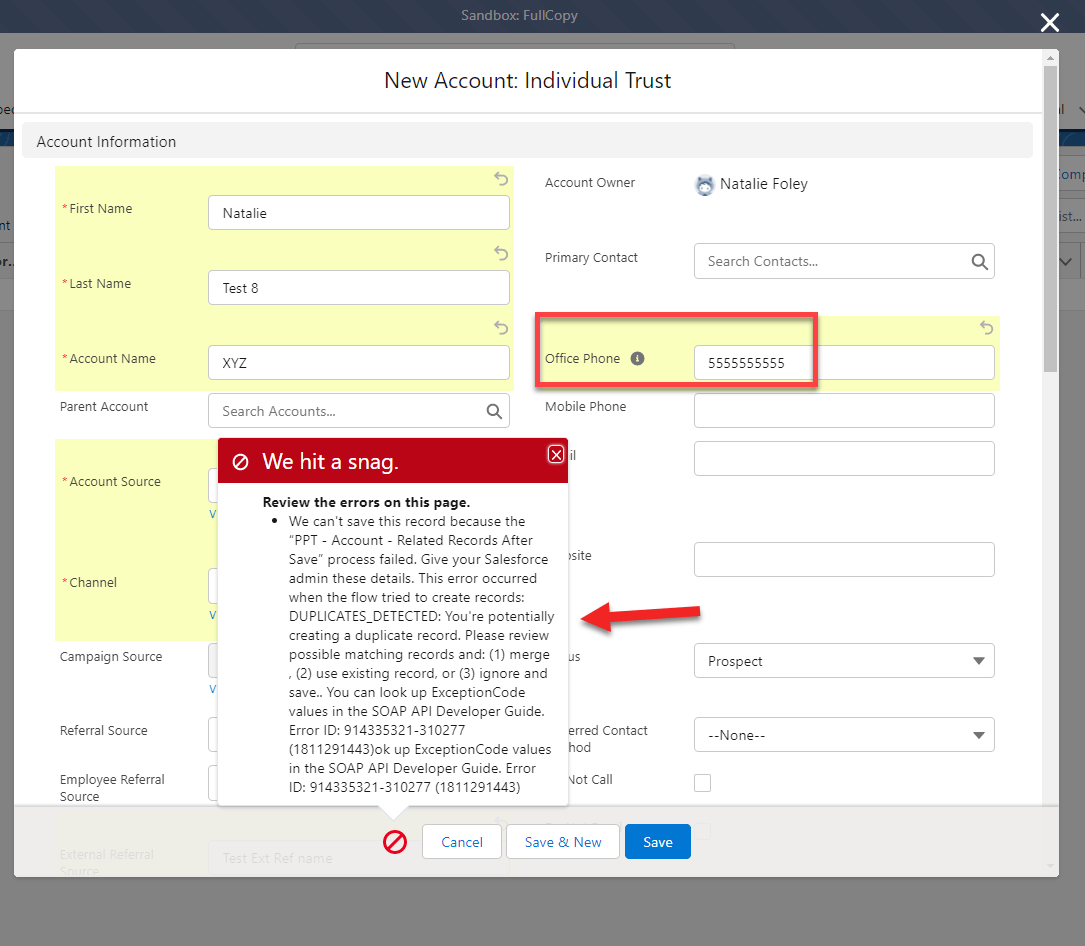Click the Save button

657,841
